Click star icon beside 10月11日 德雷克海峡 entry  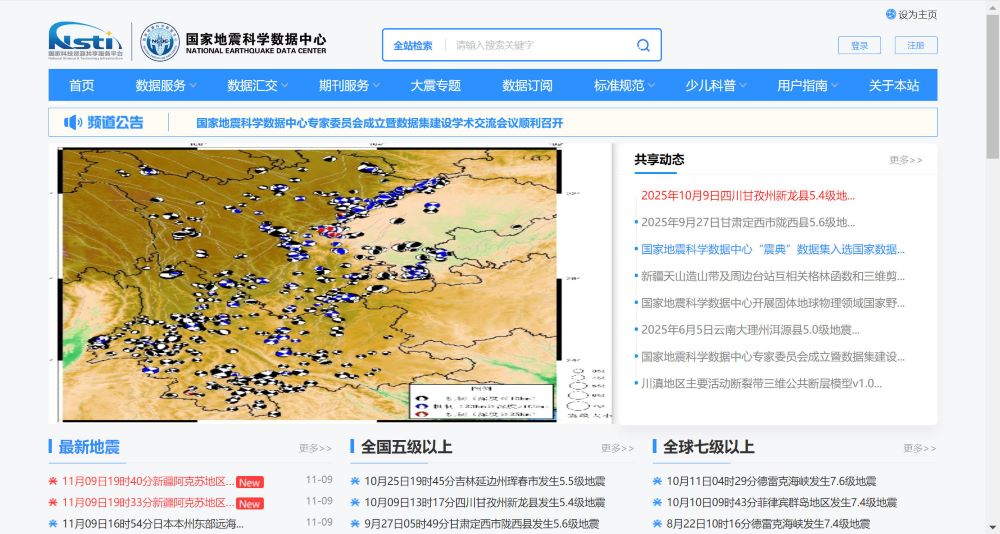click(x=657, y=481)
